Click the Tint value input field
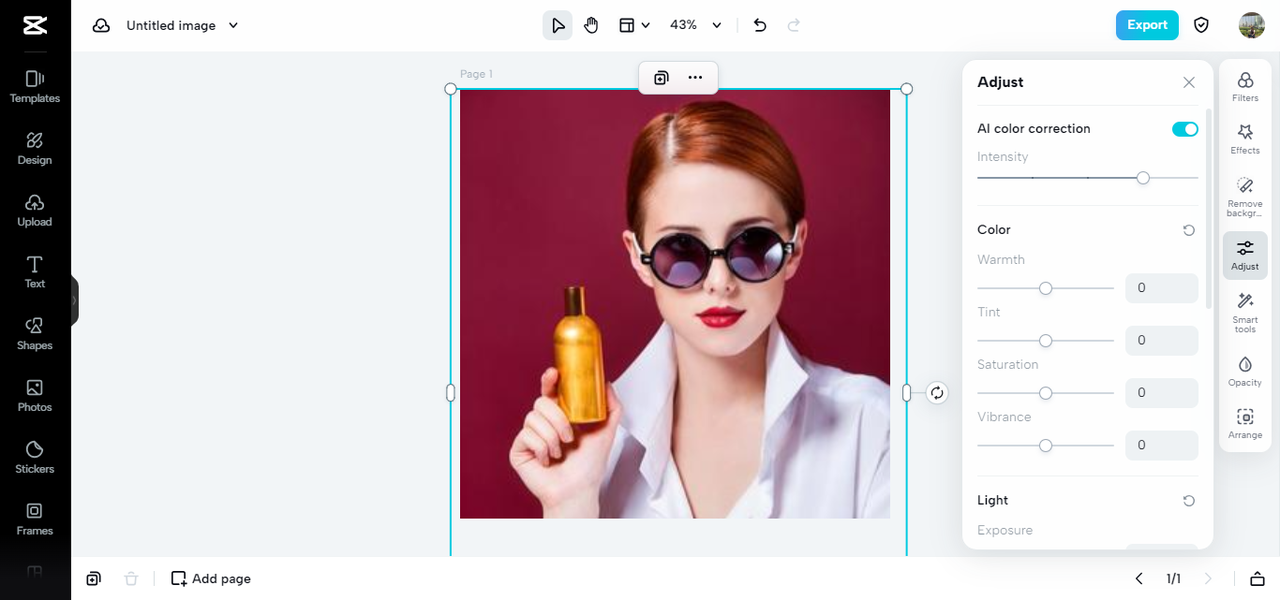The width and height of the screenshot is (1280, 600). [x=1162, y=340]
